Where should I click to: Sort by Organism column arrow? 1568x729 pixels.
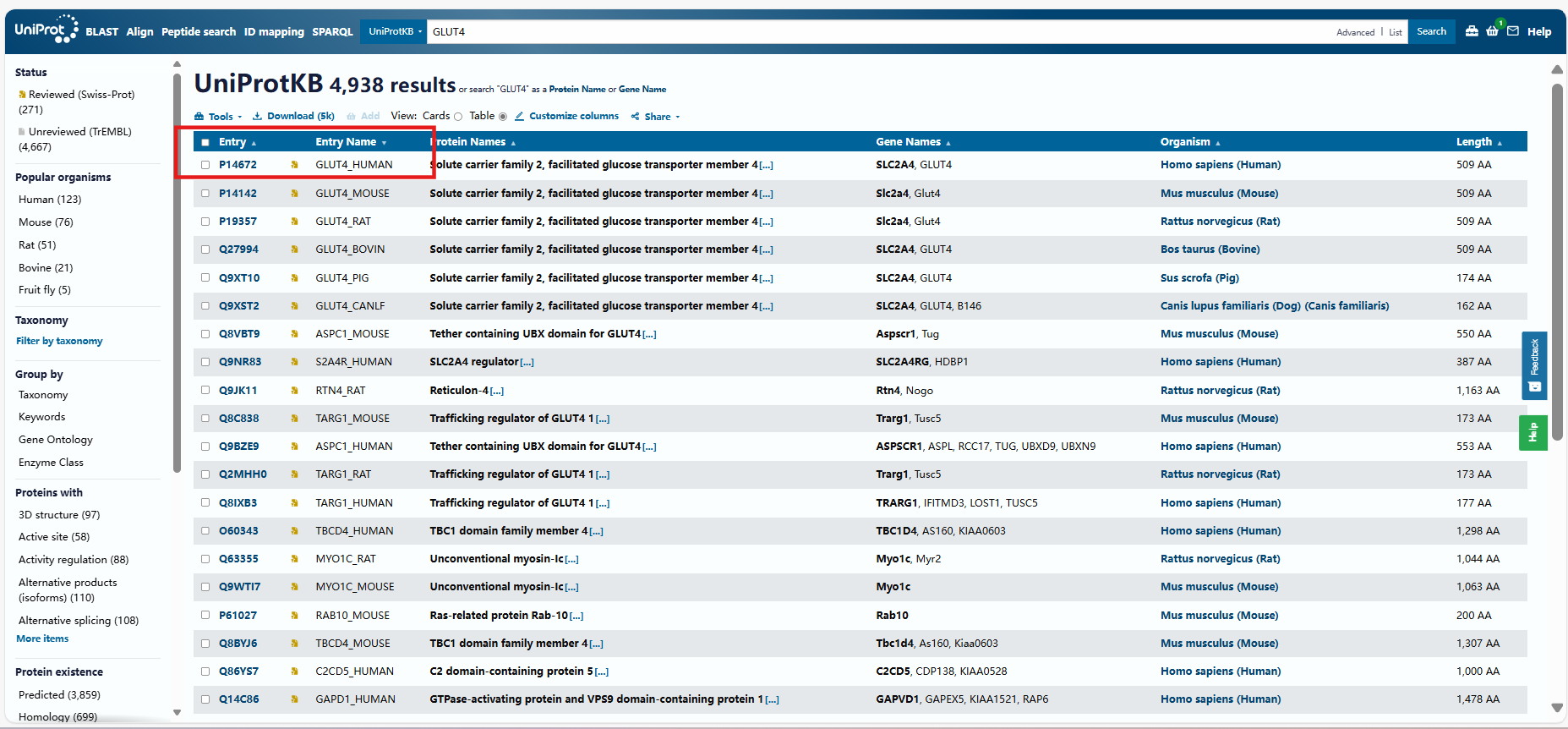click(1217, 143)
